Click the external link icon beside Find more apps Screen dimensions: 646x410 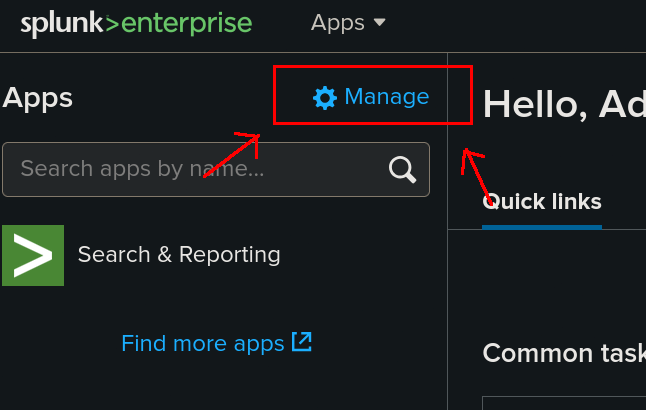click(302, 342)
